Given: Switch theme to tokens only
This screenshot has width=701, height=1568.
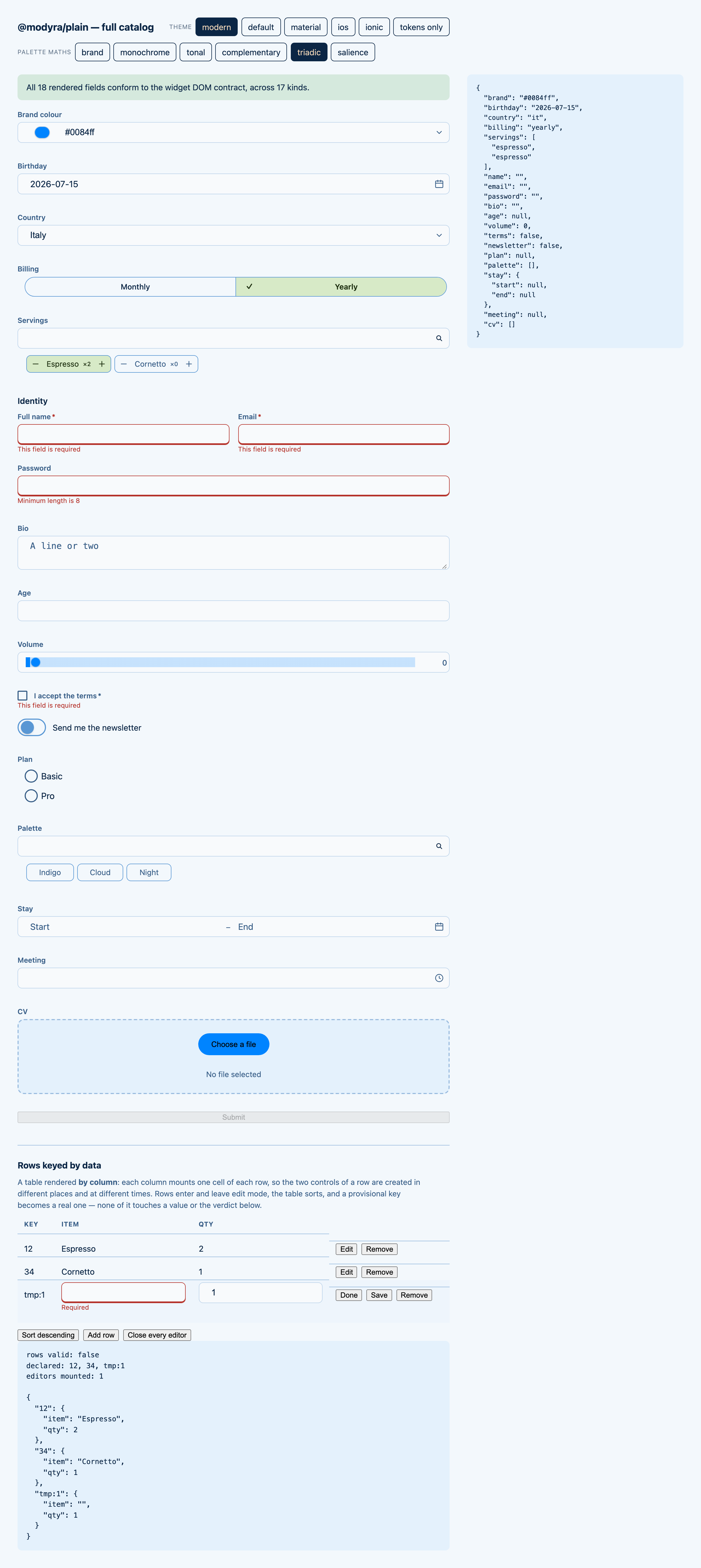Looking at the screenshot, I should click(421, 27).
